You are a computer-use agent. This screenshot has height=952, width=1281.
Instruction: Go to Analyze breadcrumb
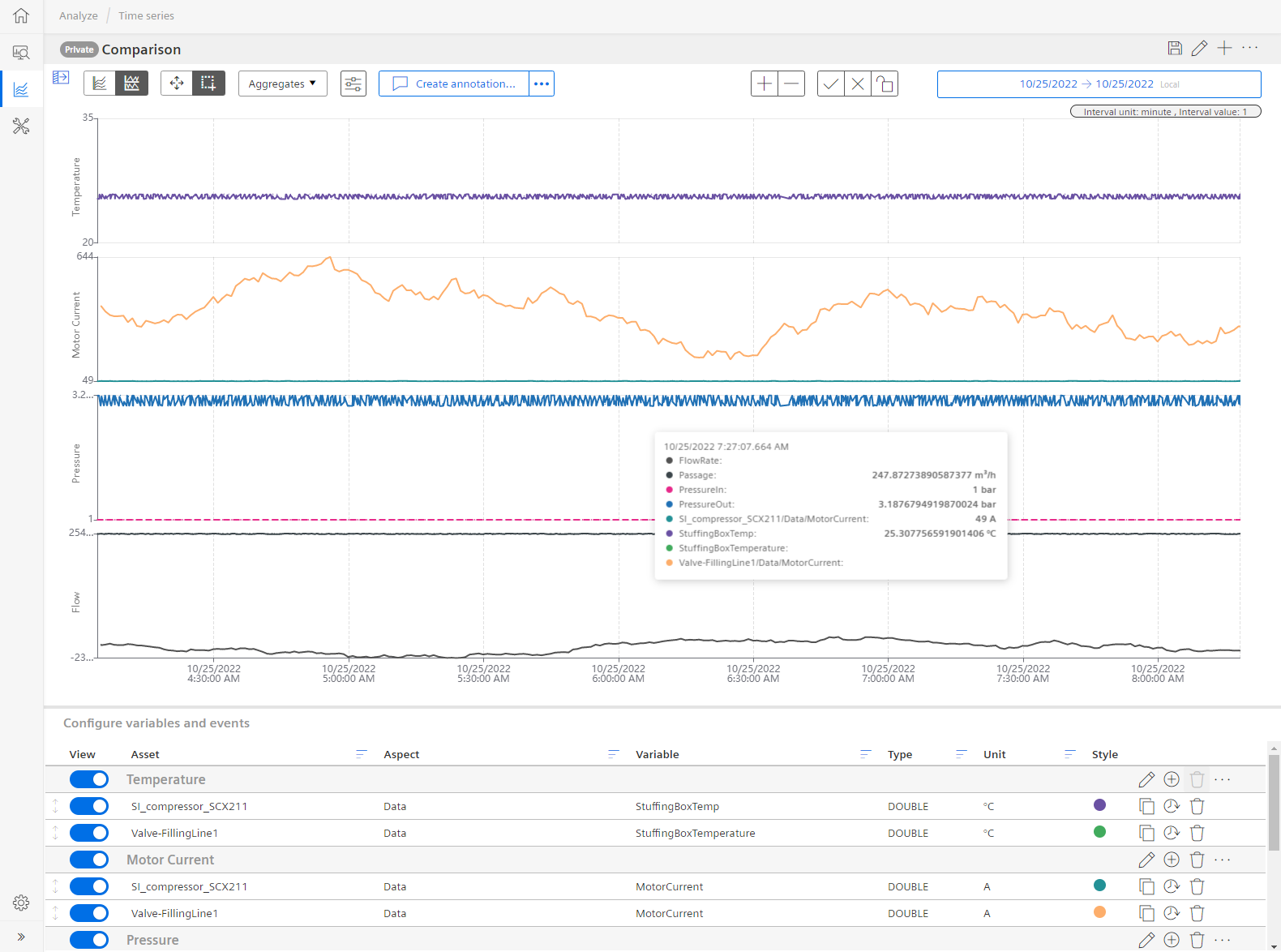79,15
